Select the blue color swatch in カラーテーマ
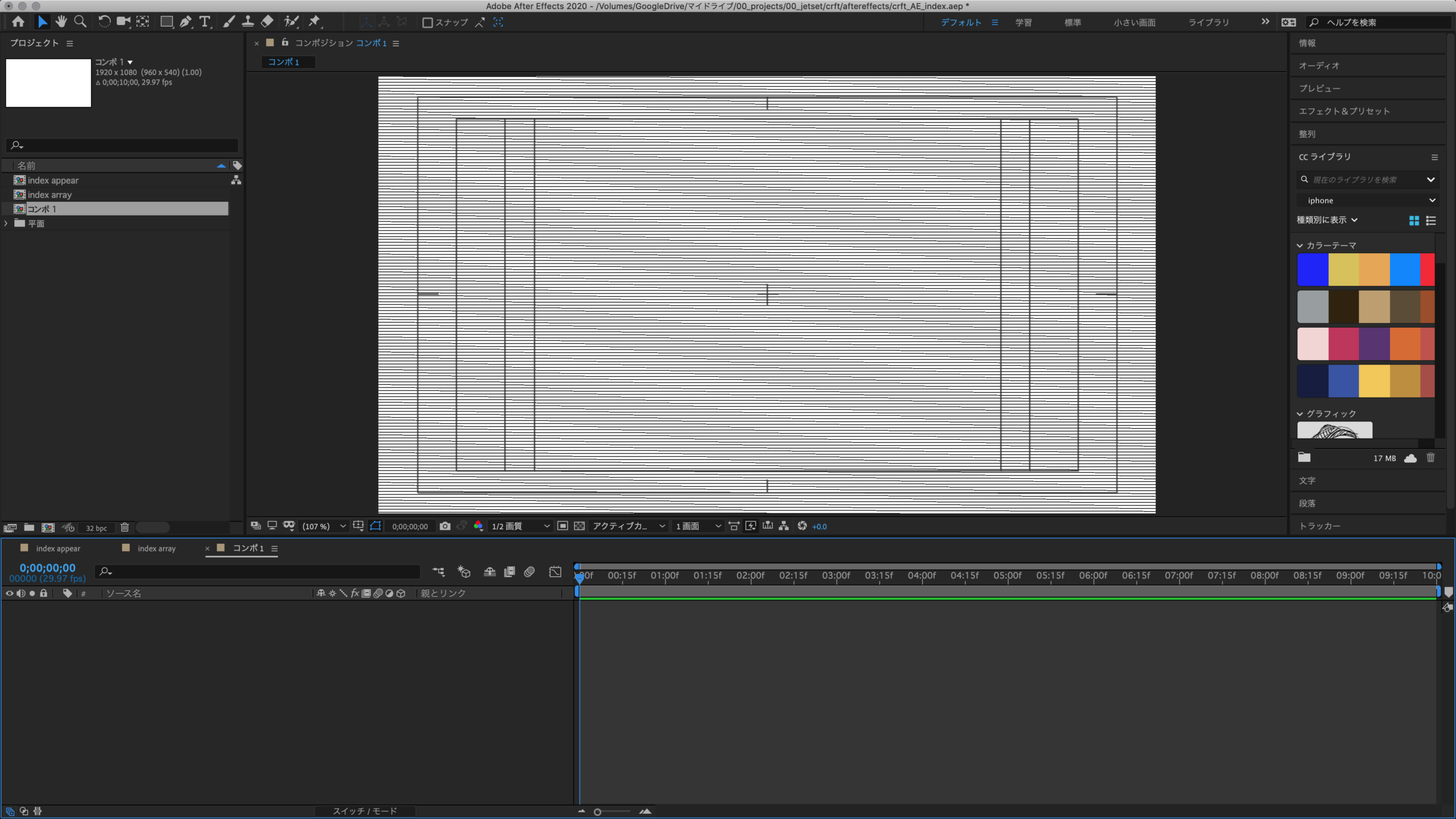Image resolution: width=1456 pixels, height=819 pixels. point(1314,270)
